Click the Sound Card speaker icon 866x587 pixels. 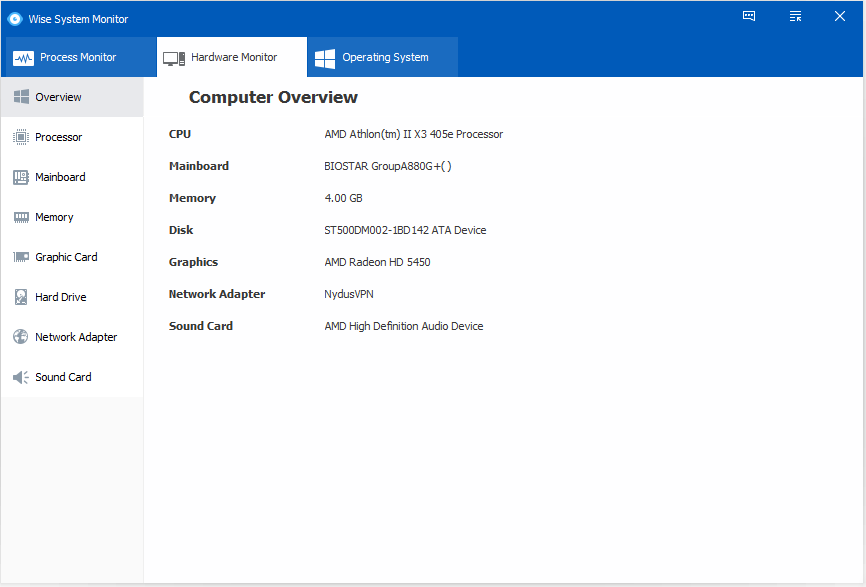pyautogui.click(x=21, y=377)
